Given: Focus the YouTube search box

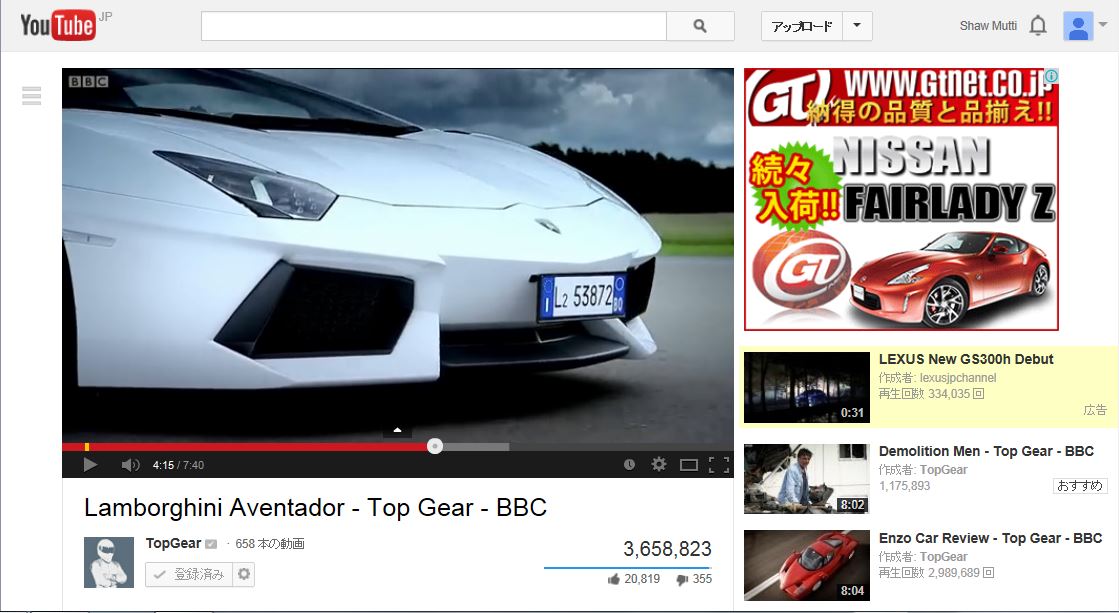Looking at the screenshot, I should tap(434, 26).
